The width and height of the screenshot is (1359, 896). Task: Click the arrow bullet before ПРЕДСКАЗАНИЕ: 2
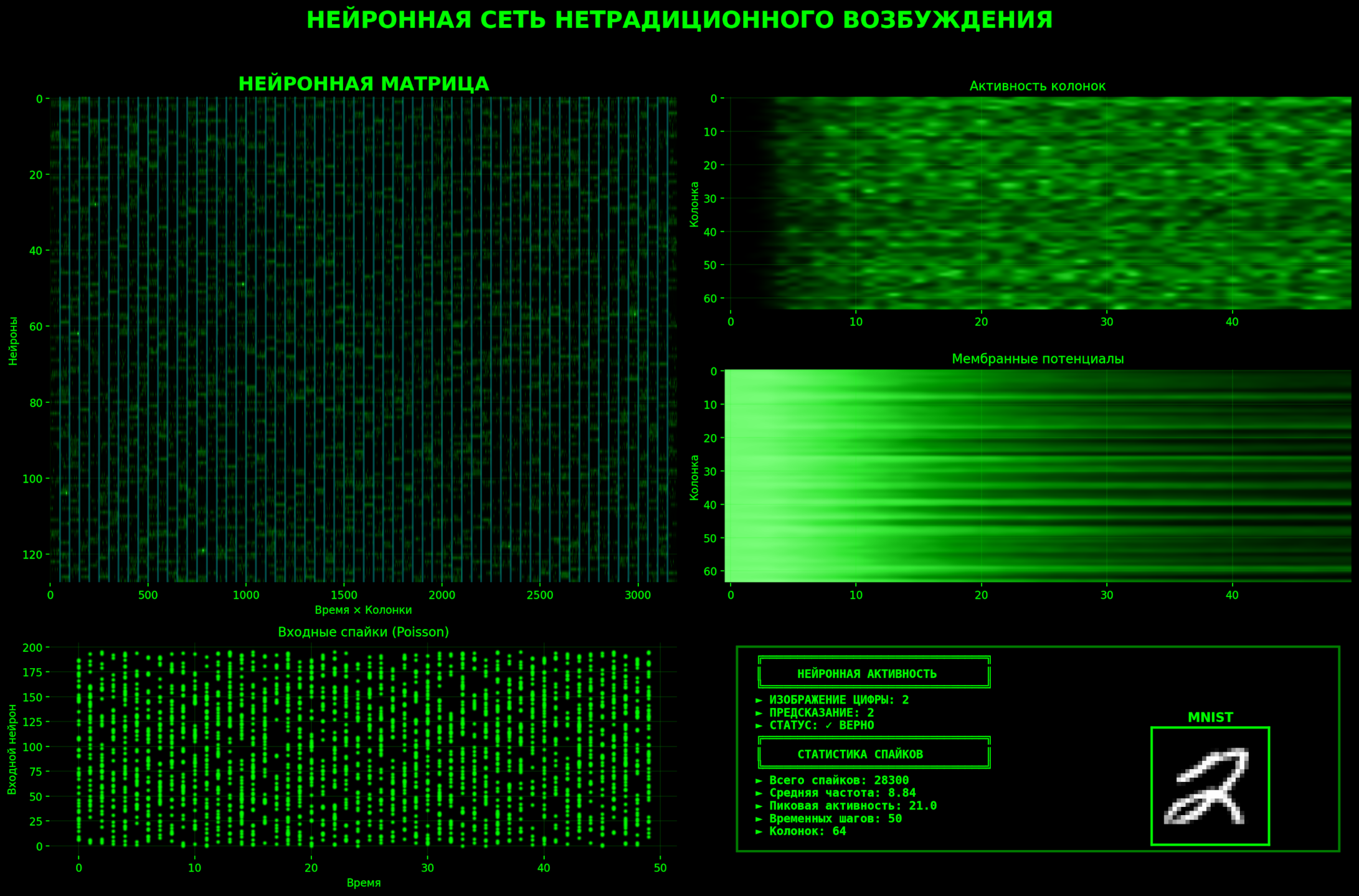pos(759,713)
